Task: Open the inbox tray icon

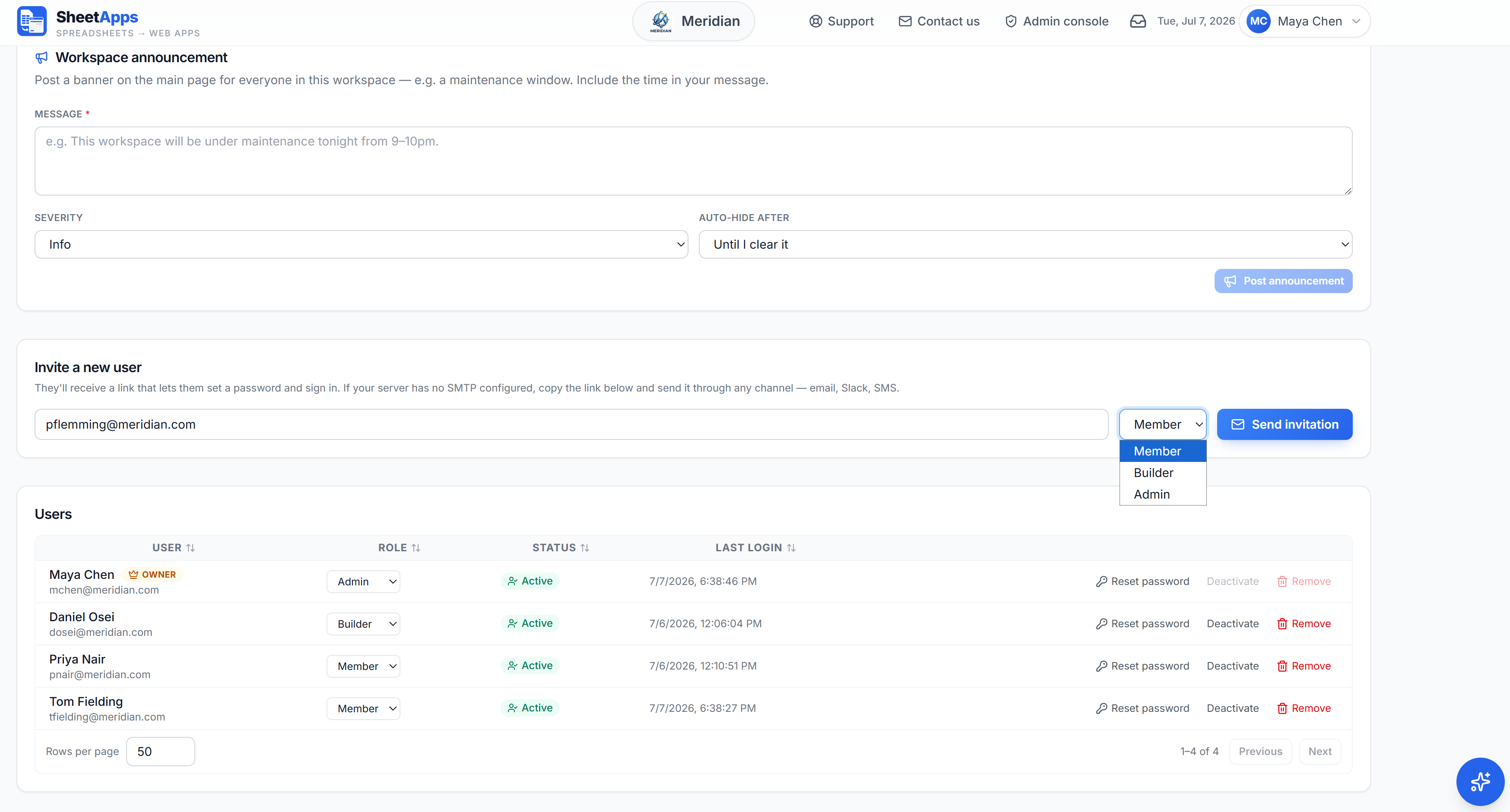Action: click(x=1138, y=21)
